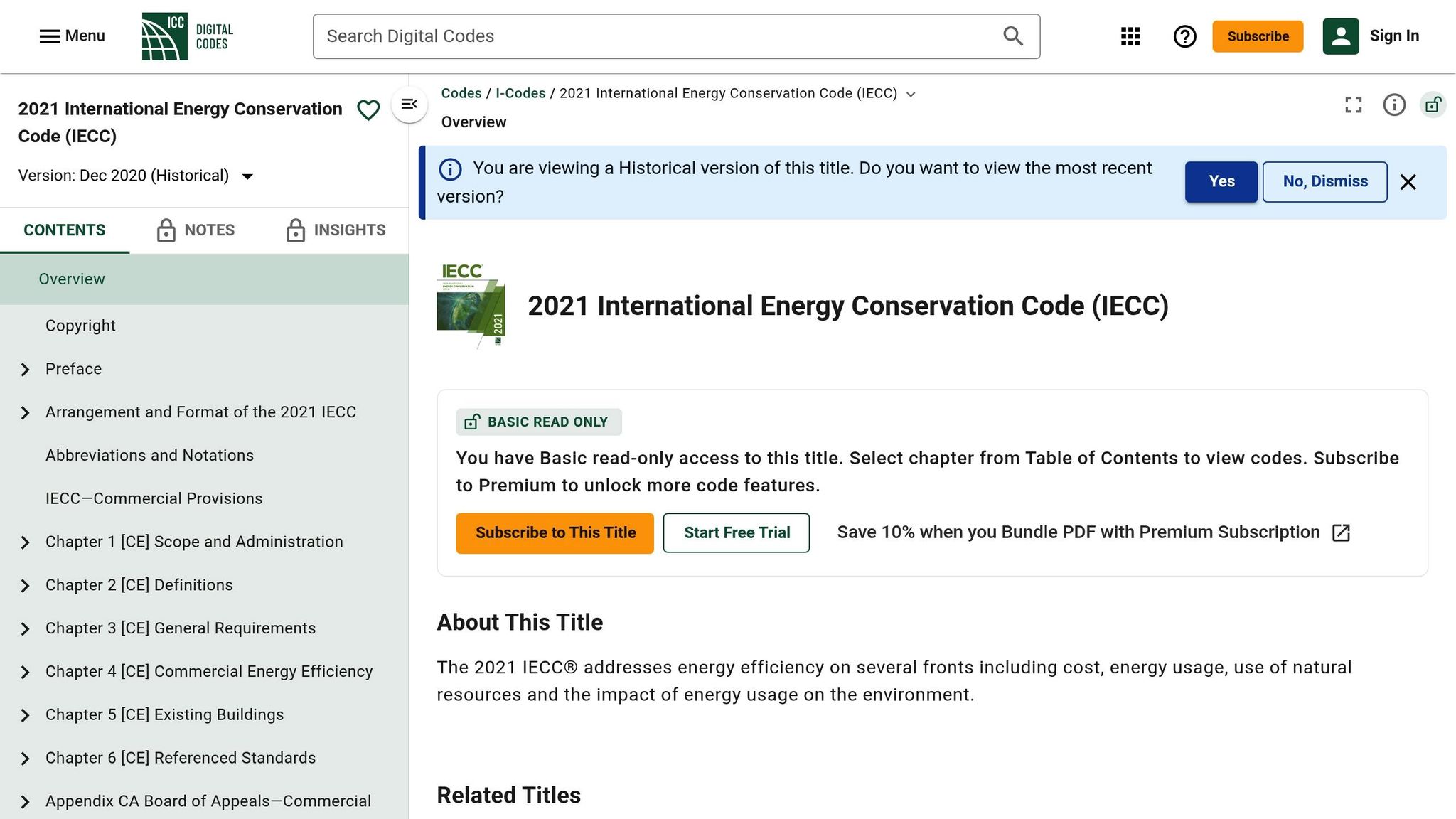Open the apps grid icon
Viewport: 1456px width, 819px height.
[1130, 36]
